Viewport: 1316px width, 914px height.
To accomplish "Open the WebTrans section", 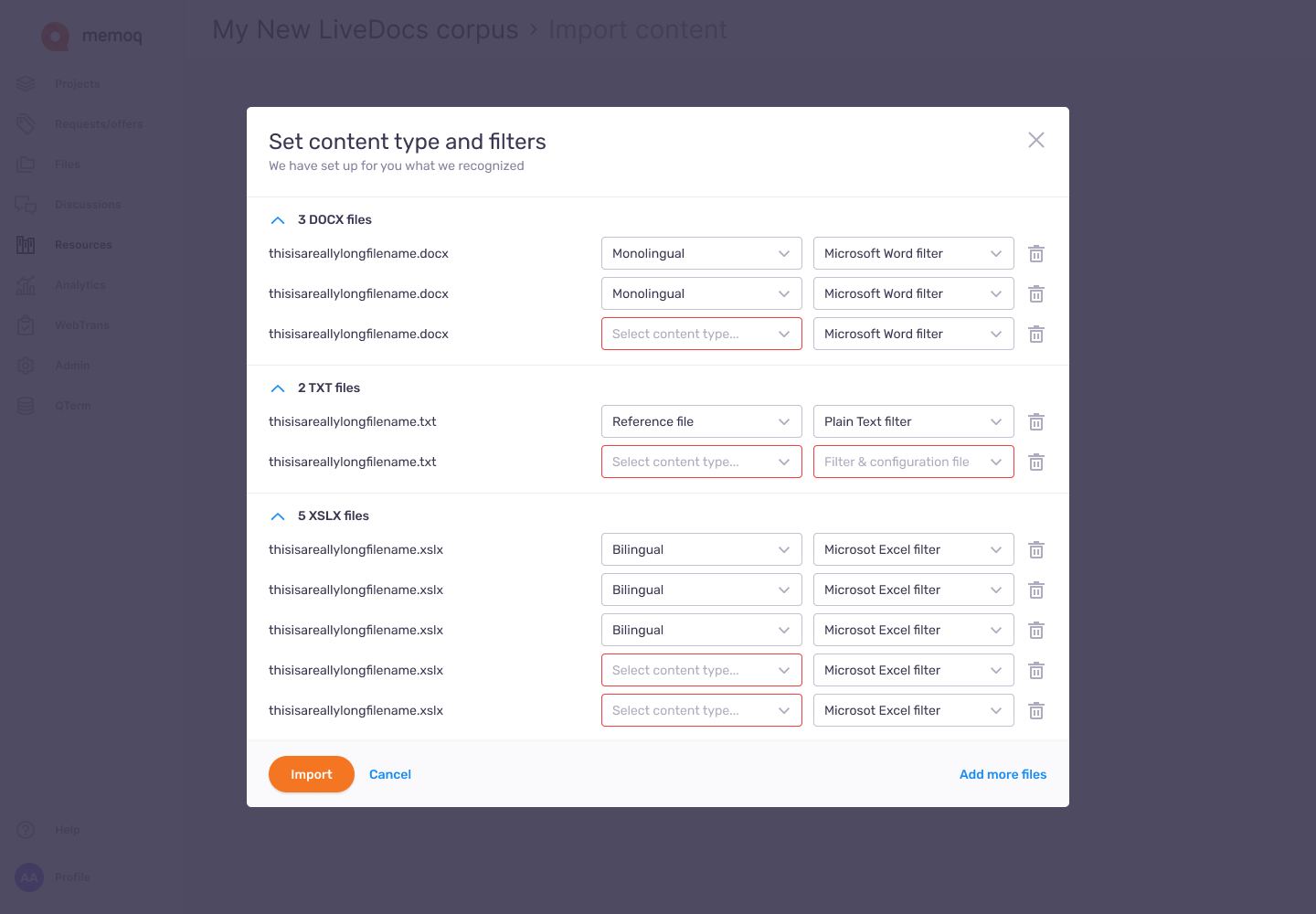I will (x=83, y=324).
